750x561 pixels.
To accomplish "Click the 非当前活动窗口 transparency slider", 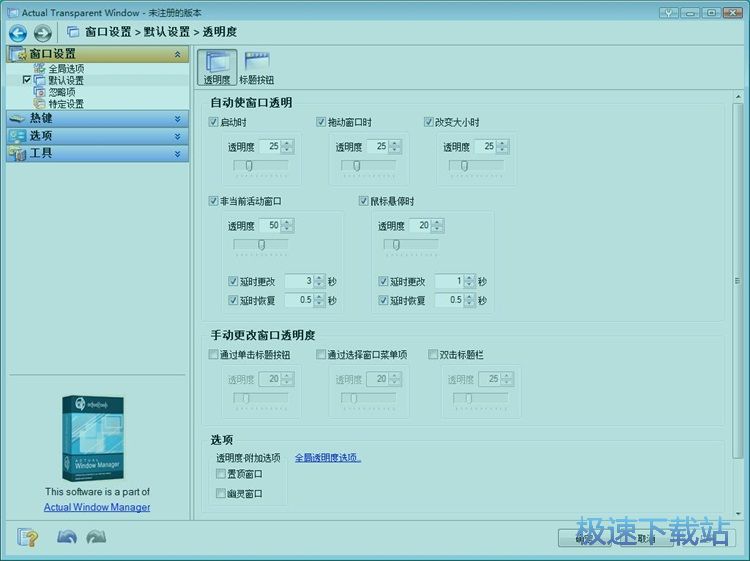I will (x=261, y=245).
